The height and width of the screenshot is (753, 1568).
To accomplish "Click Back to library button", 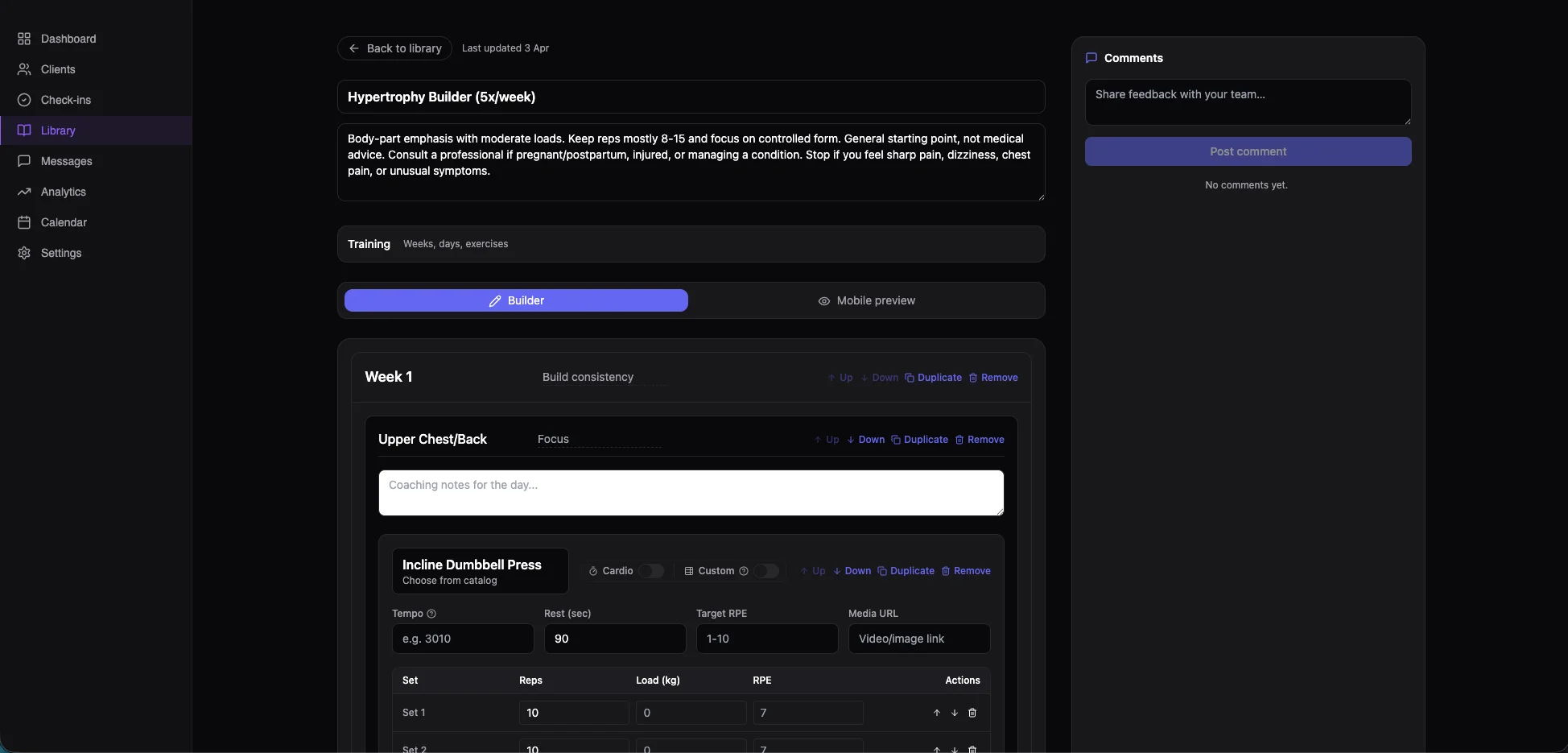I will point(394,48).
